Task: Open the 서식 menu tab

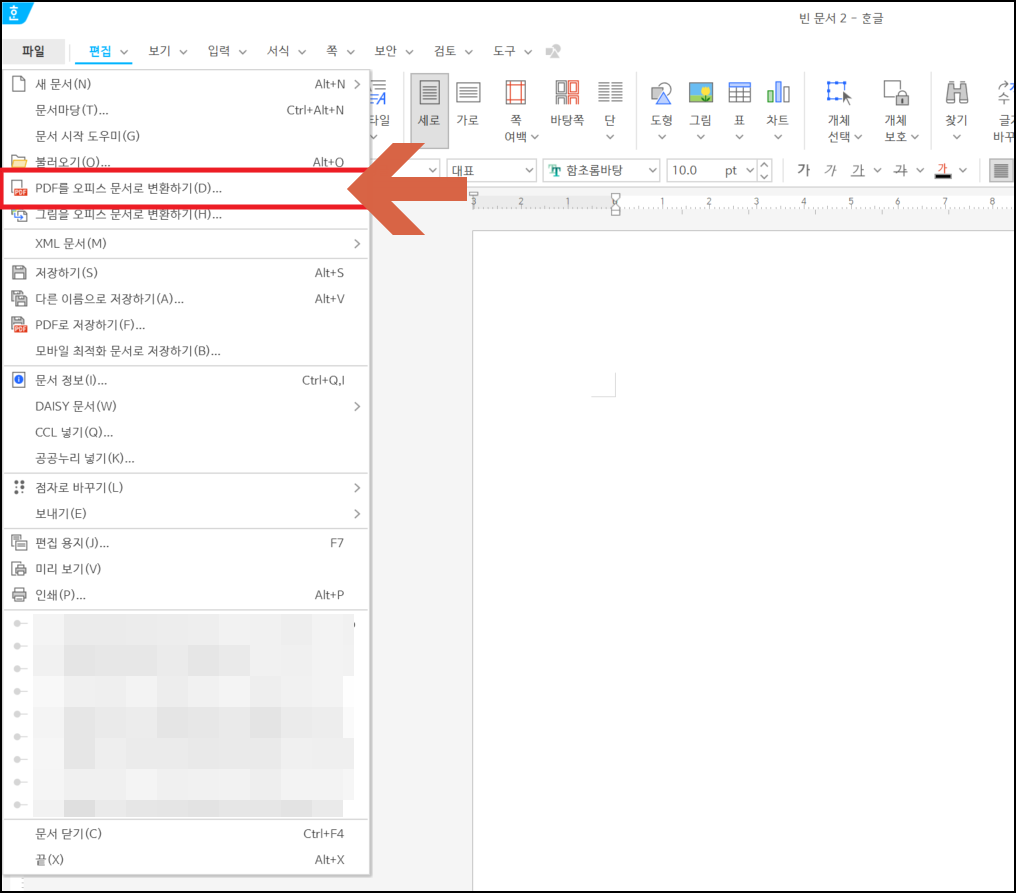Action: (279, 51)
